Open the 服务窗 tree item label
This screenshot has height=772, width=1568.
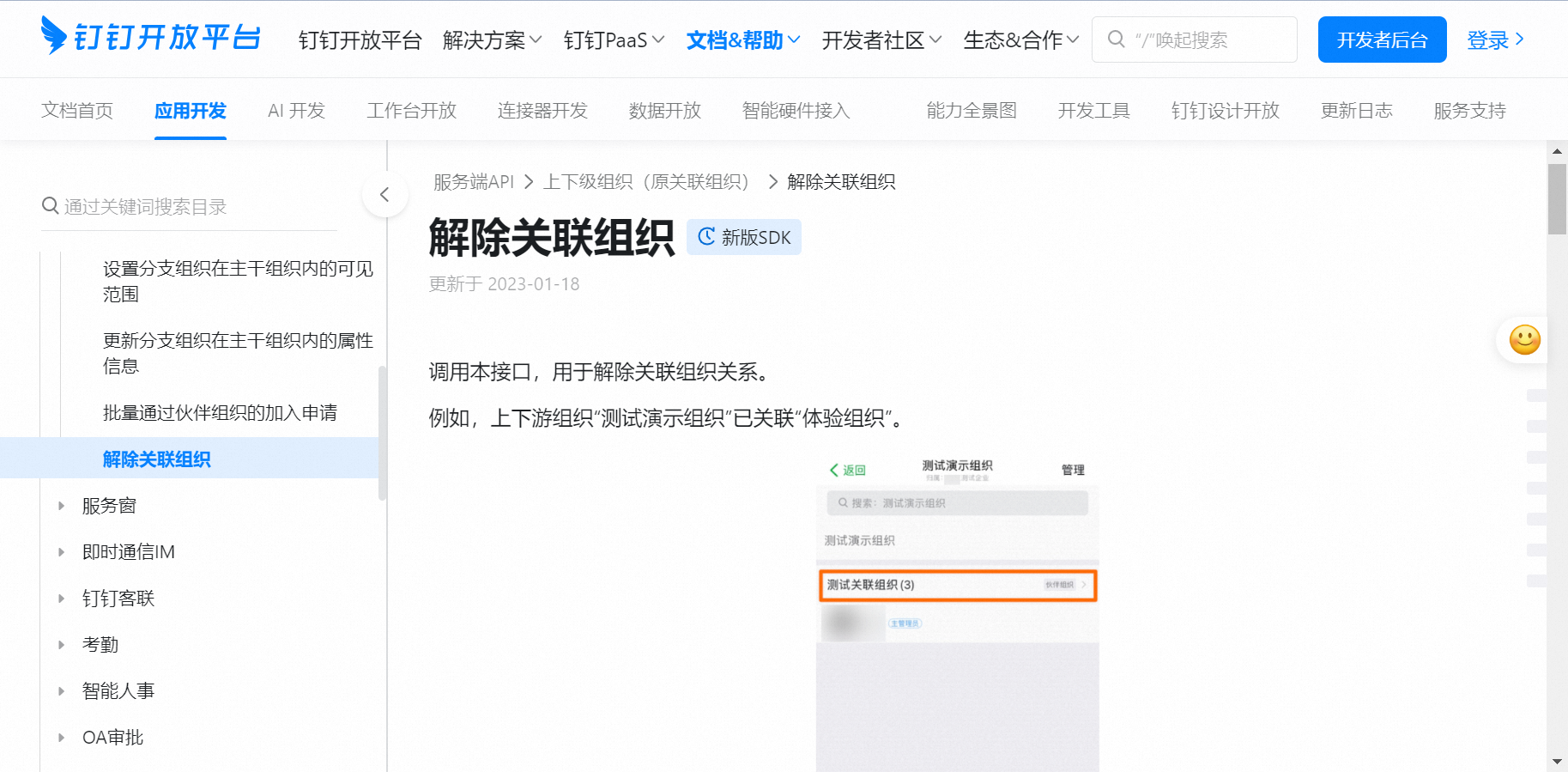click(109, 506)
